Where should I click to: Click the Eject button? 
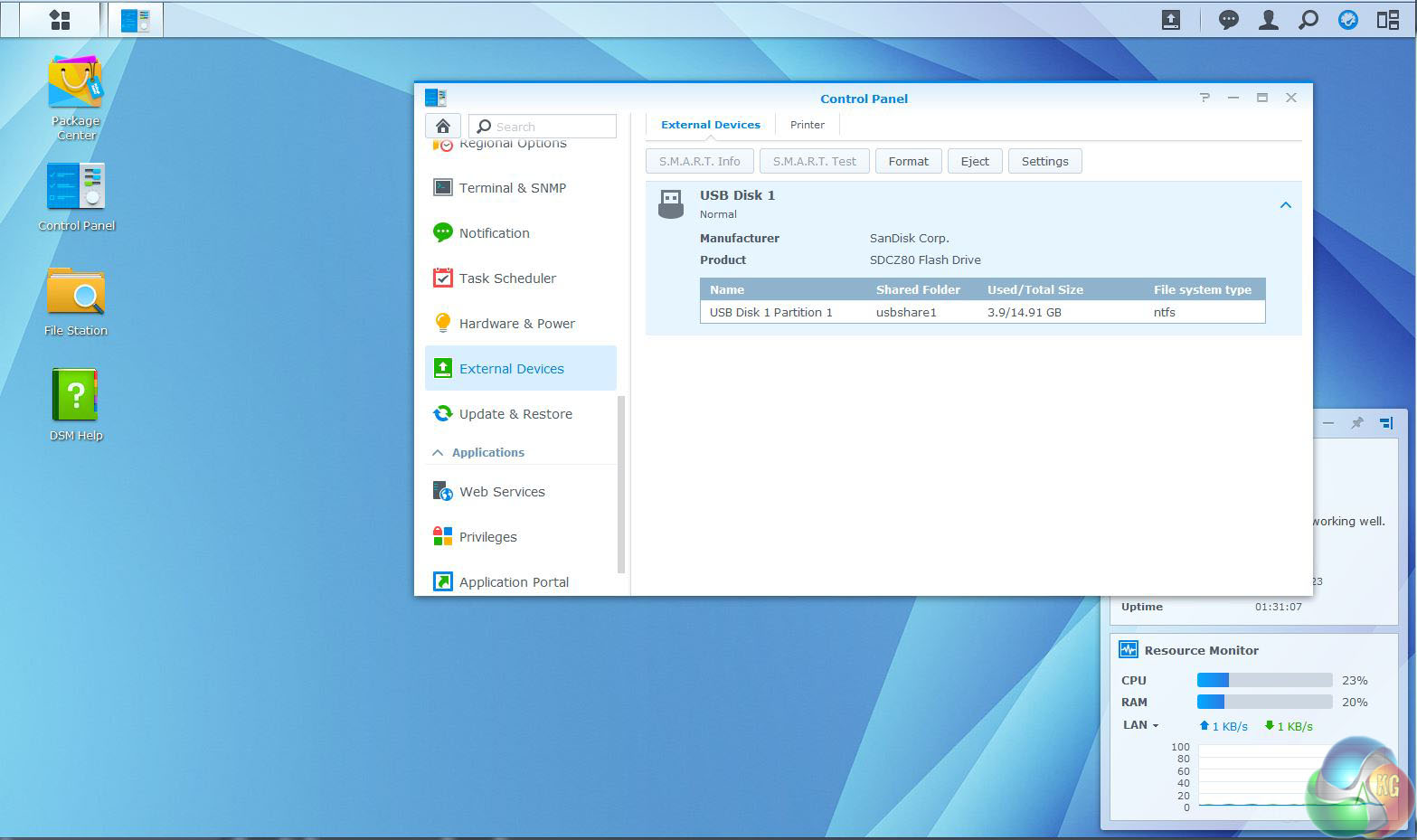coord(974,161)
